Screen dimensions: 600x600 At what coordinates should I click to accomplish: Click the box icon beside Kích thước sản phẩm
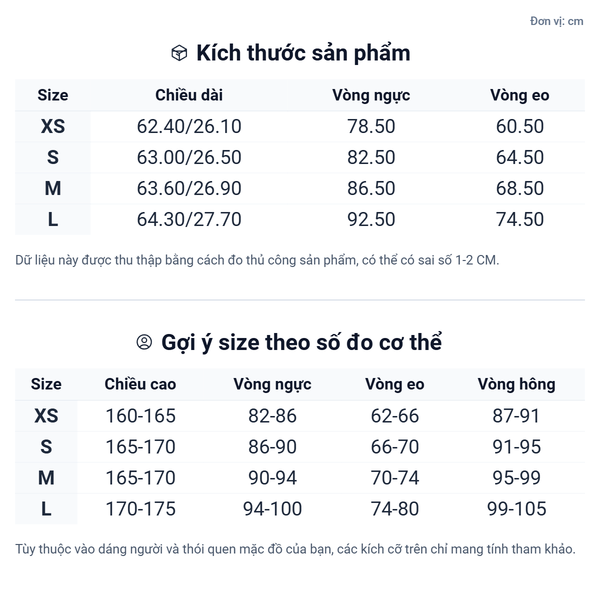(x=179, y=53)
